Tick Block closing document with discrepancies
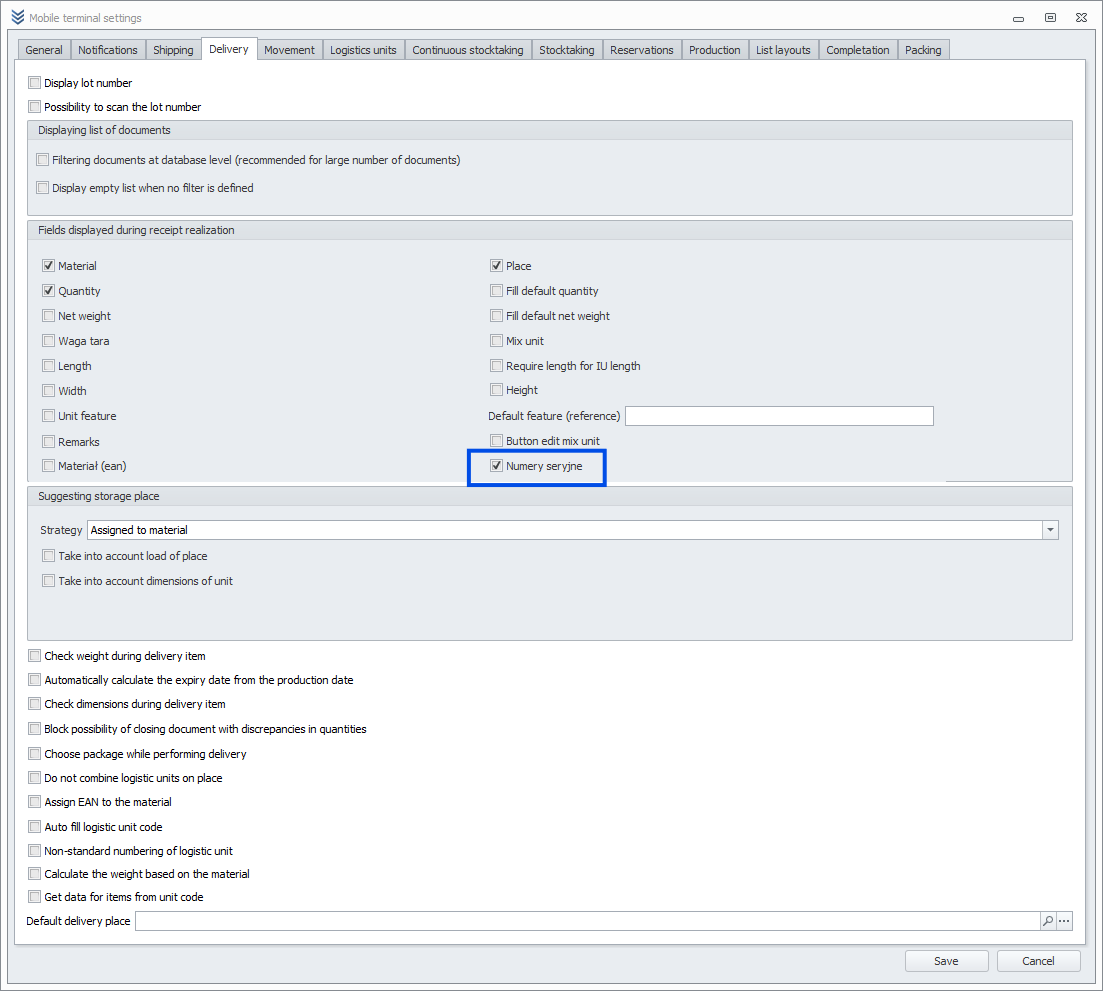Image resolution: width=1103 pixels, height=991 pixels. [34, 729]
